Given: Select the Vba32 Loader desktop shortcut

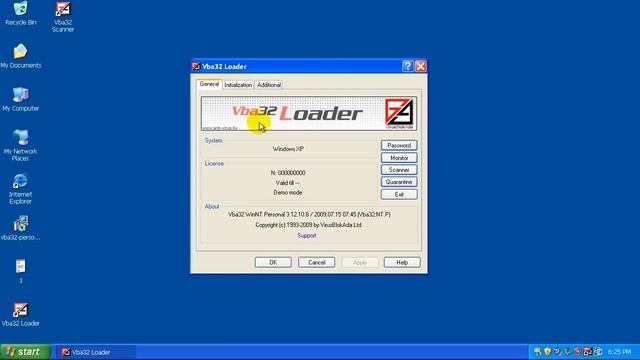Looking at the screenshot, I should [x=20, y=314].
